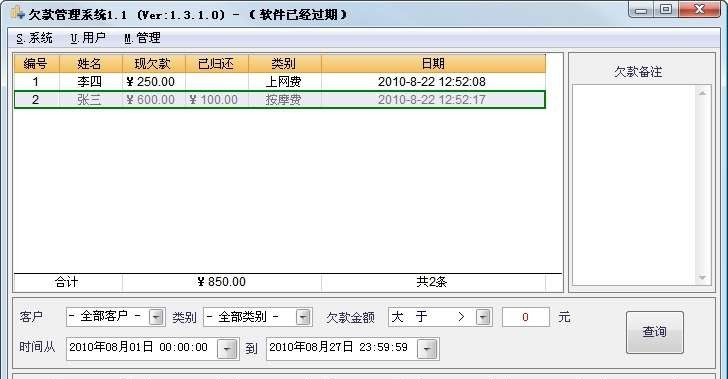
Task: Click the 查询 button
Action: 654,332
